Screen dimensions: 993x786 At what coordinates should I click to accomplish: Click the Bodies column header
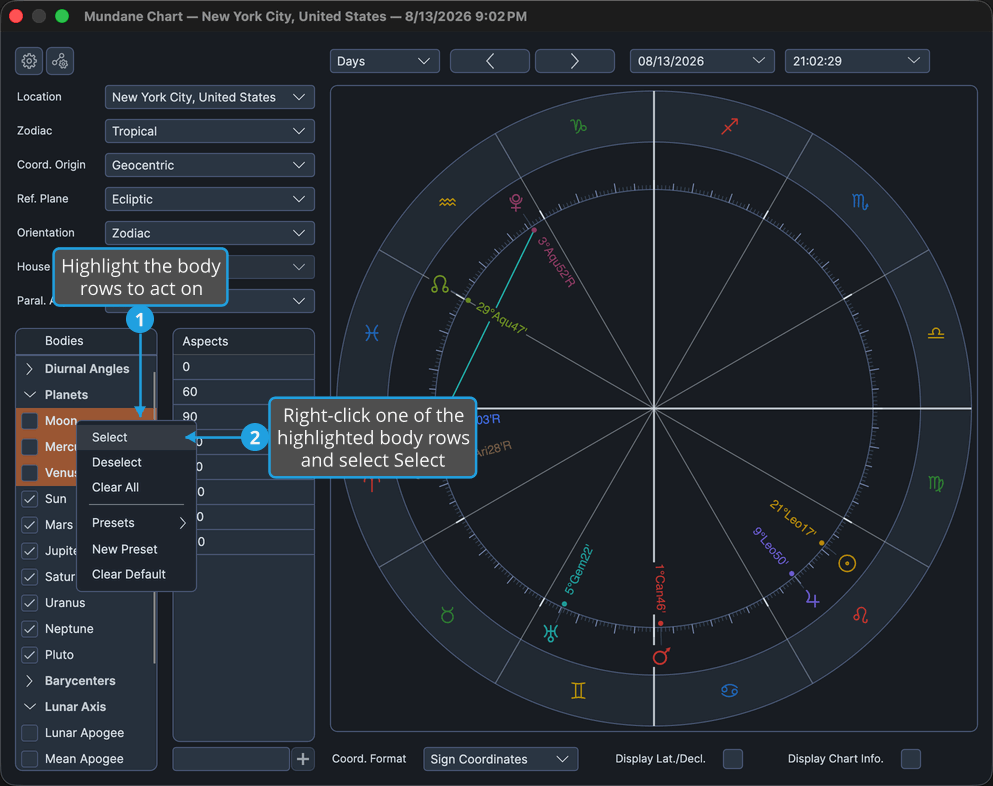click(86, 341)
